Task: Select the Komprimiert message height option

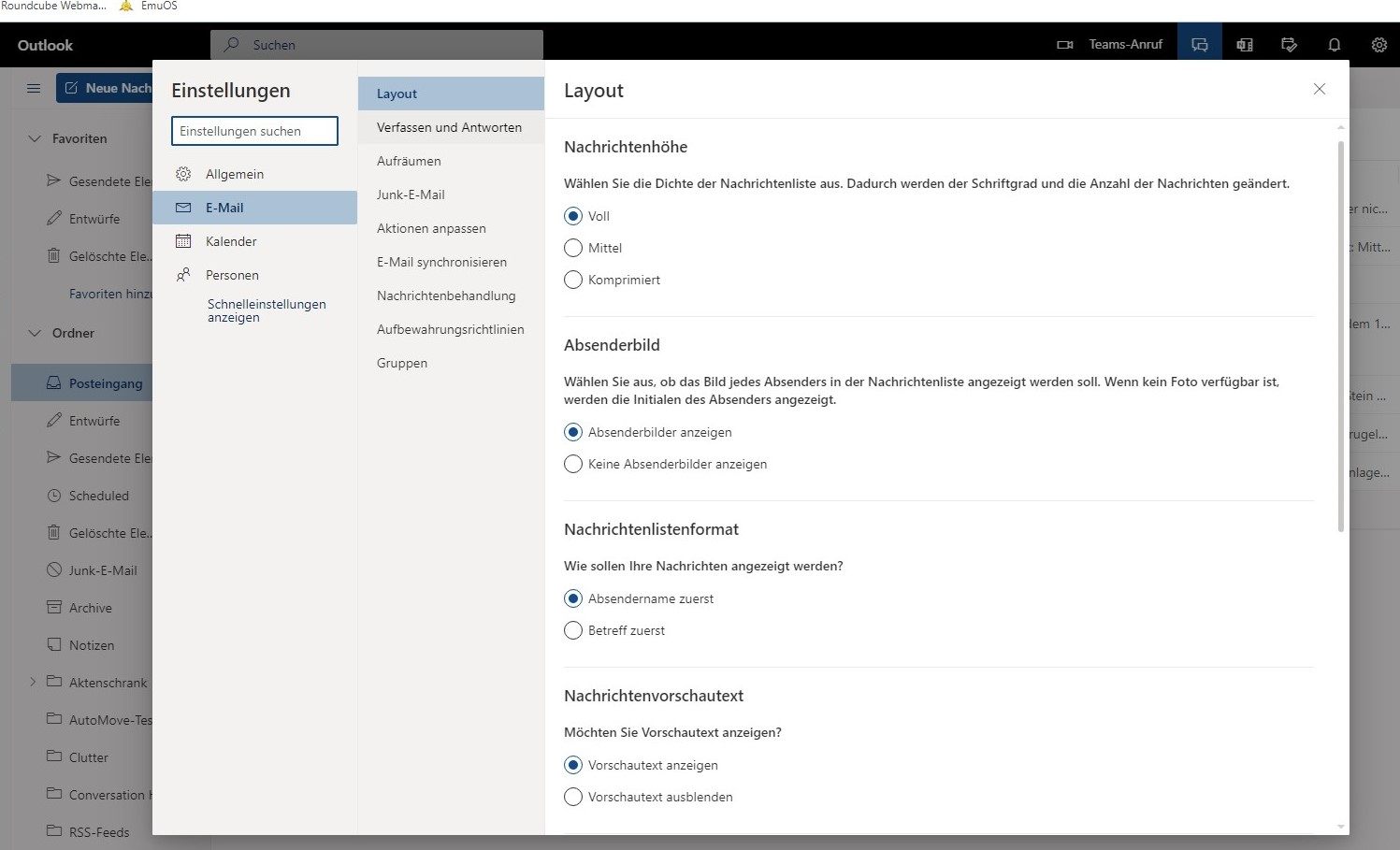Action: click(573, 280)
